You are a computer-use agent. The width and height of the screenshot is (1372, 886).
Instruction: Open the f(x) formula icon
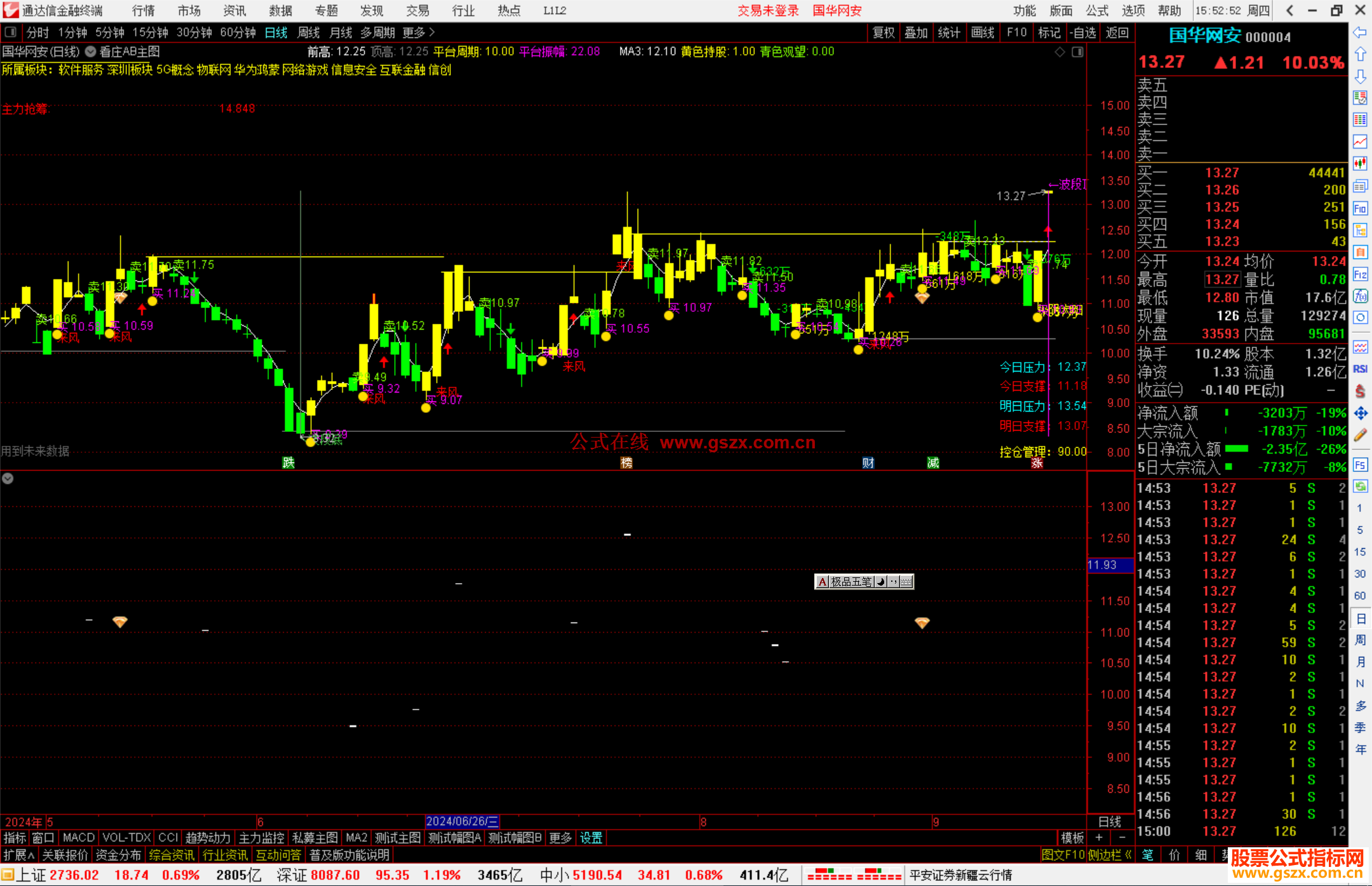click(x=1360, y=296)
